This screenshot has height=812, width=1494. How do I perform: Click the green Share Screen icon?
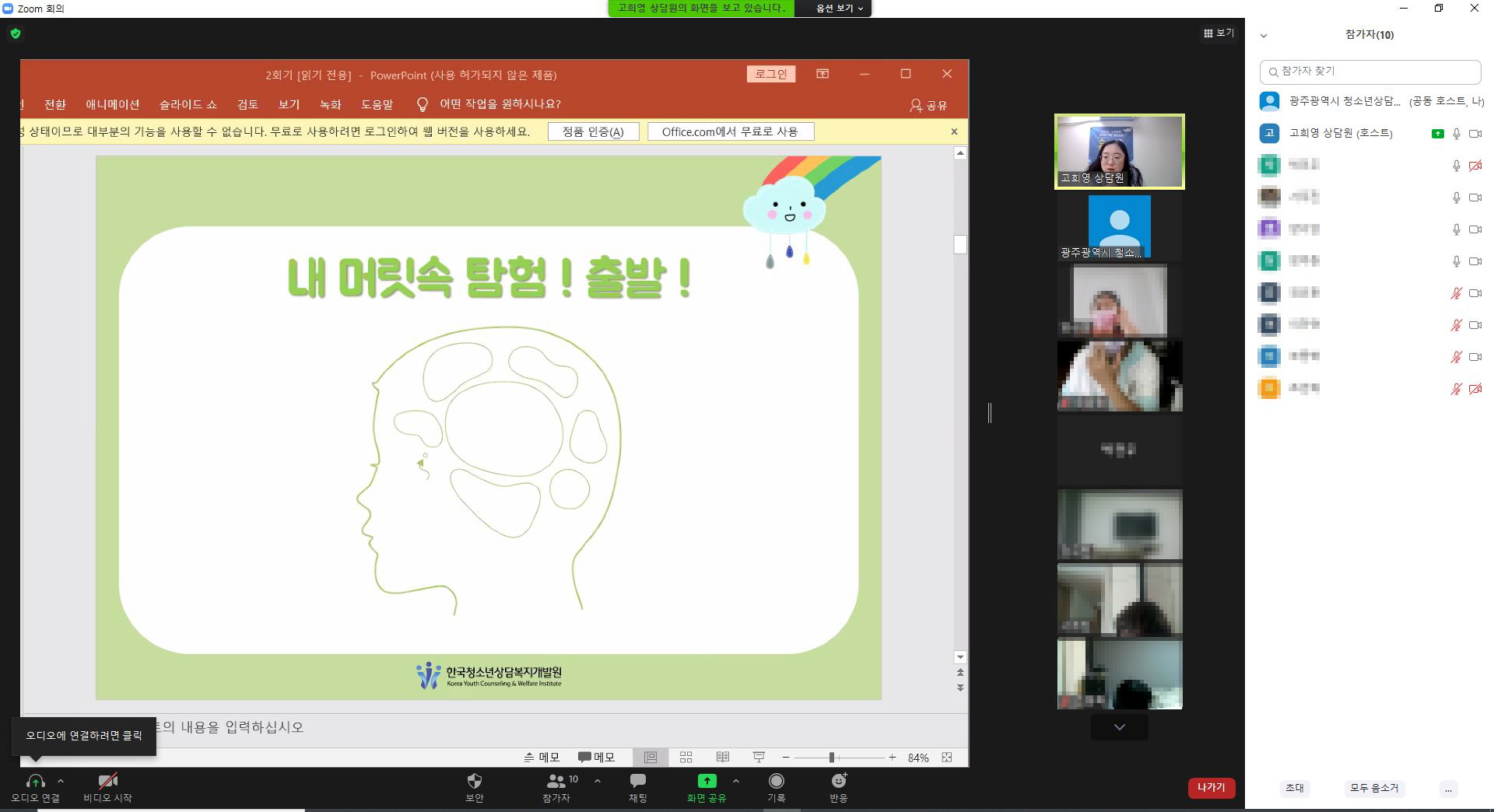click(x=707, y=781)
